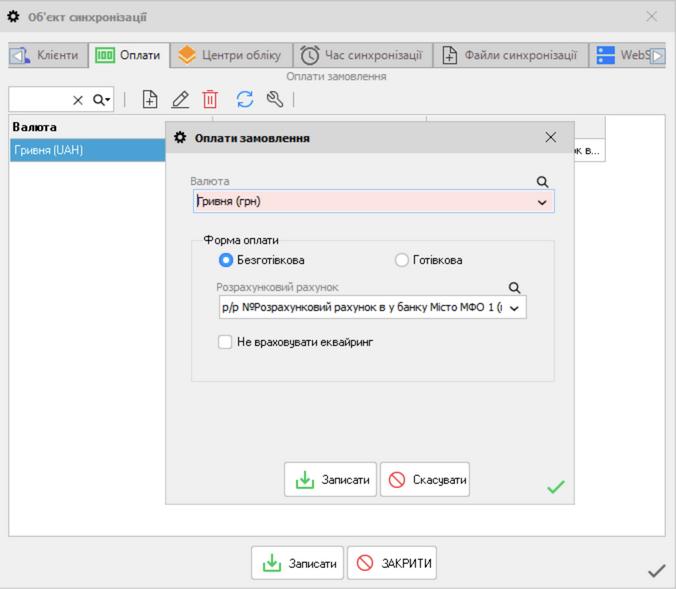Image resolution: width=676 pixels, height=589 pixels.
Task: Open the wrench settings tool
Action: (x=274, y=99)
